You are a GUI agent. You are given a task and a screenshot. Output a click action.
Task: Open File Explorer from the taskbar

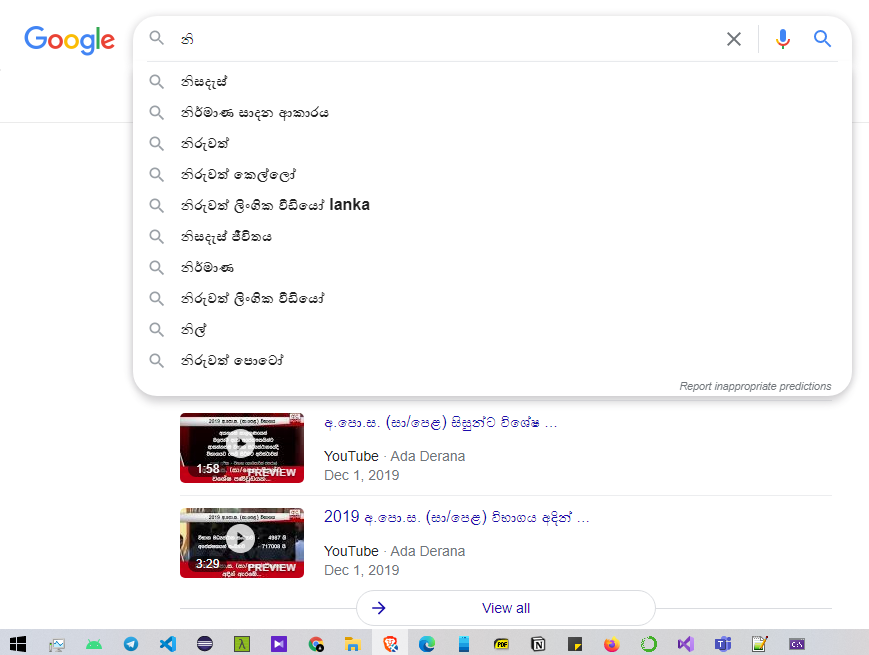352,644
